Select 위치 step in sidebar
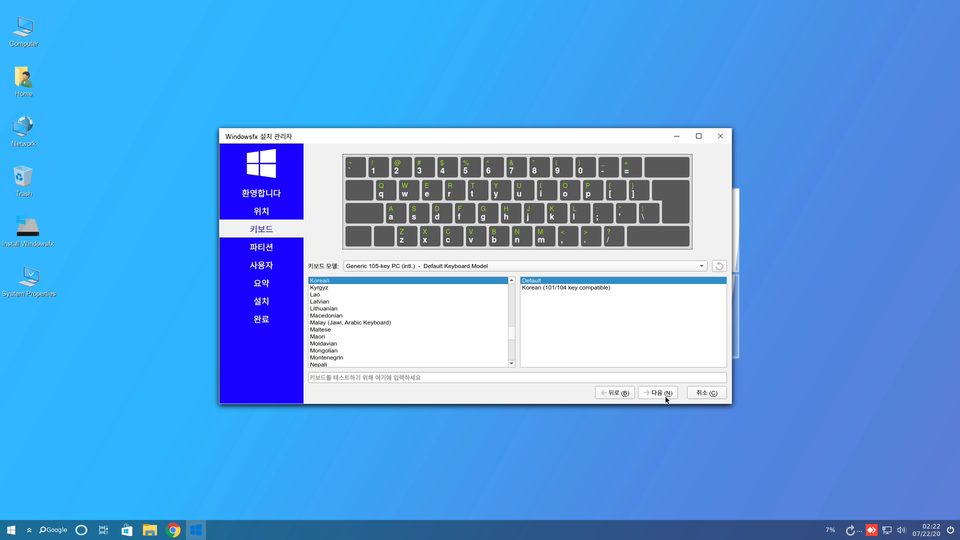 point(261,211)
